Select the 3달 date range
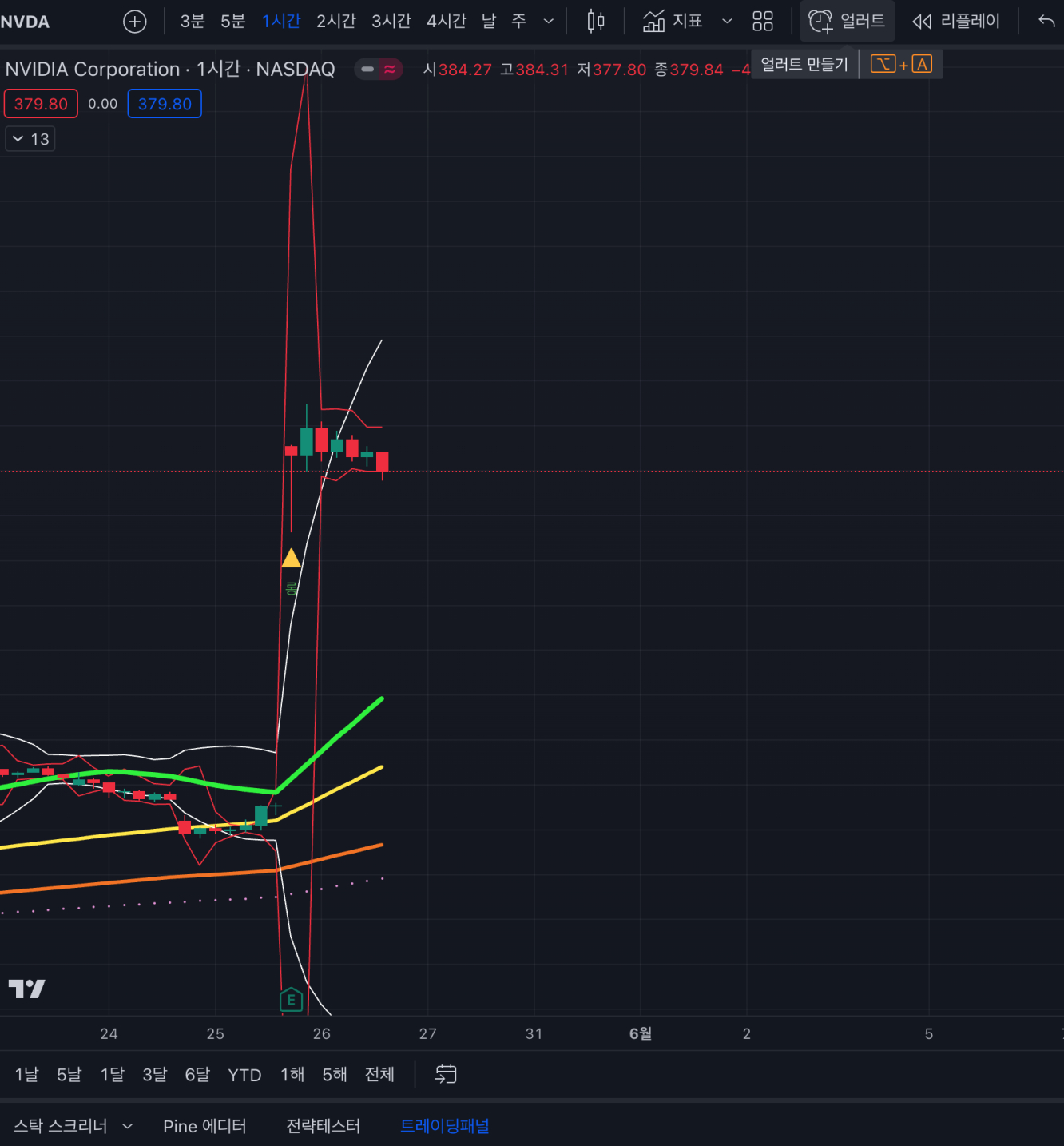Screen dimensions: 1064x1146 154,1075
